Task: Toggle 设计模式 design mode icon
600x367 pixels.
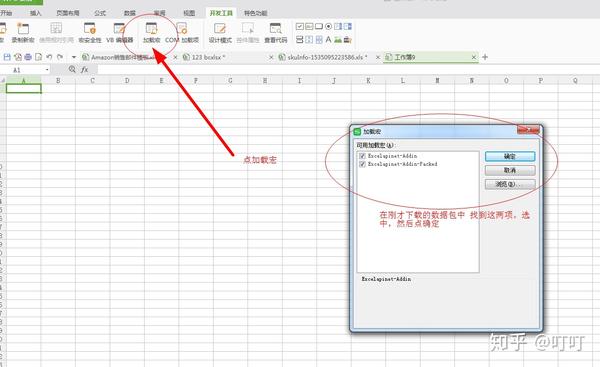Action: coord(220,33)
